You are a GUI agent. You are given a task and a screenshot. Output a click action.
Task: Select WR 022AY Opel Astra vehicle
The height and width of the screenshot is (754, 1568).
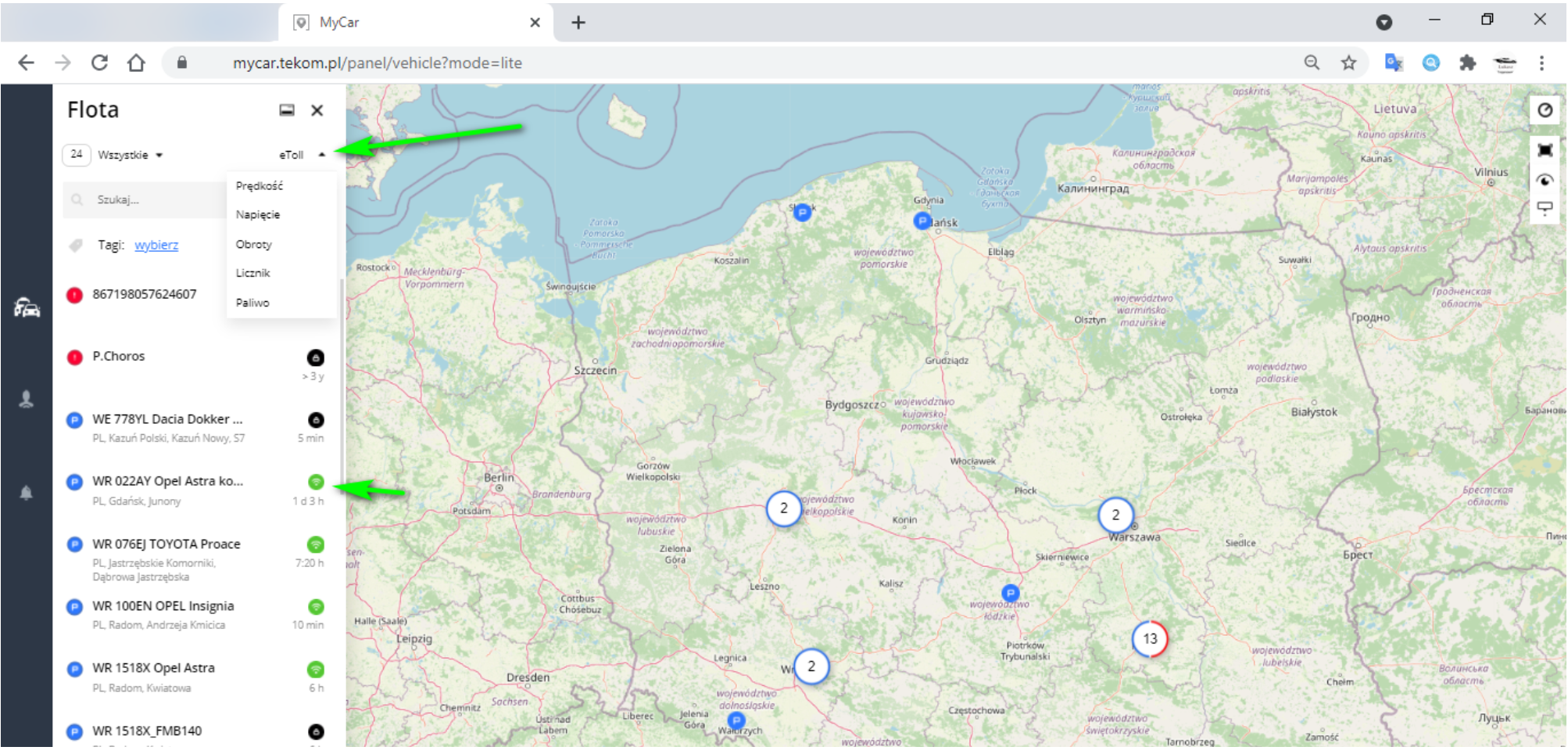pos(195,490)
